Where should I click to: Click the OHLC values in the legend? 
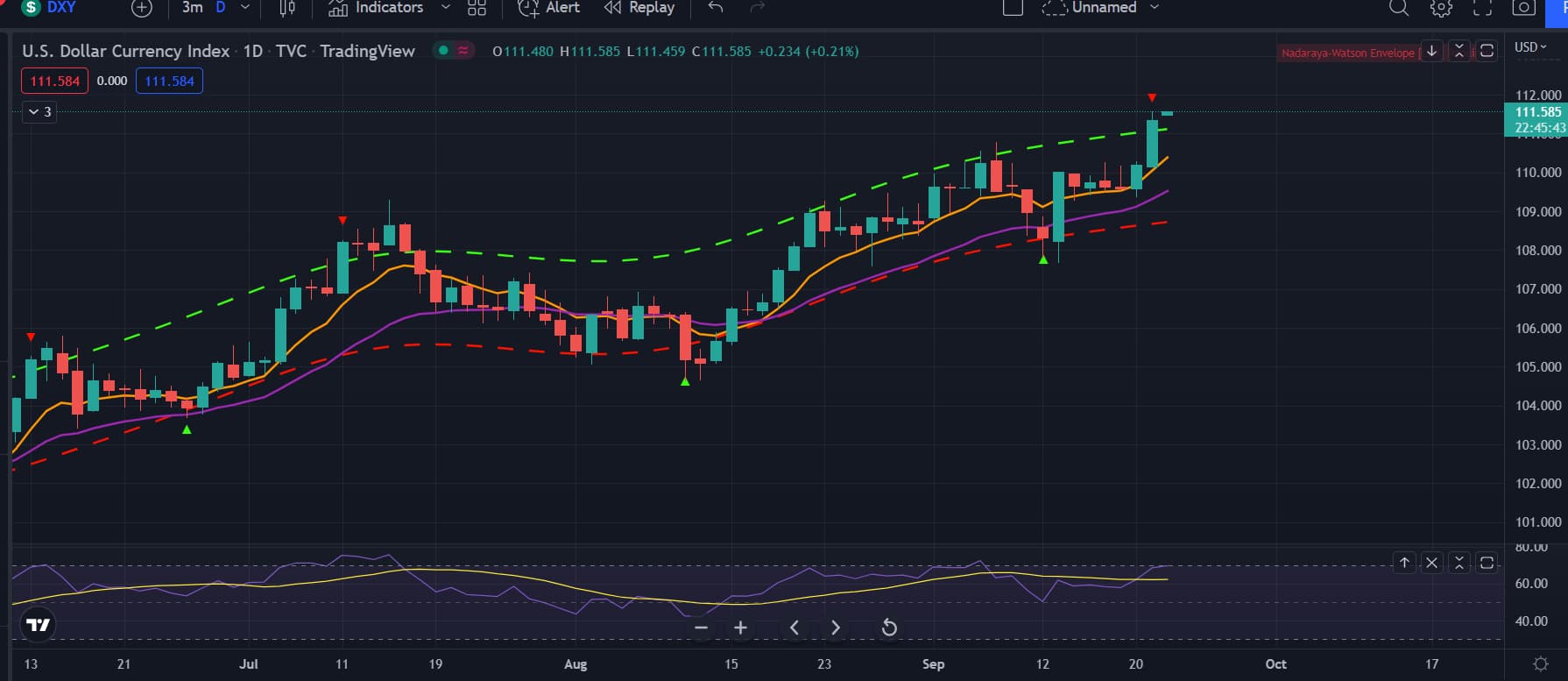click(675, 51)
